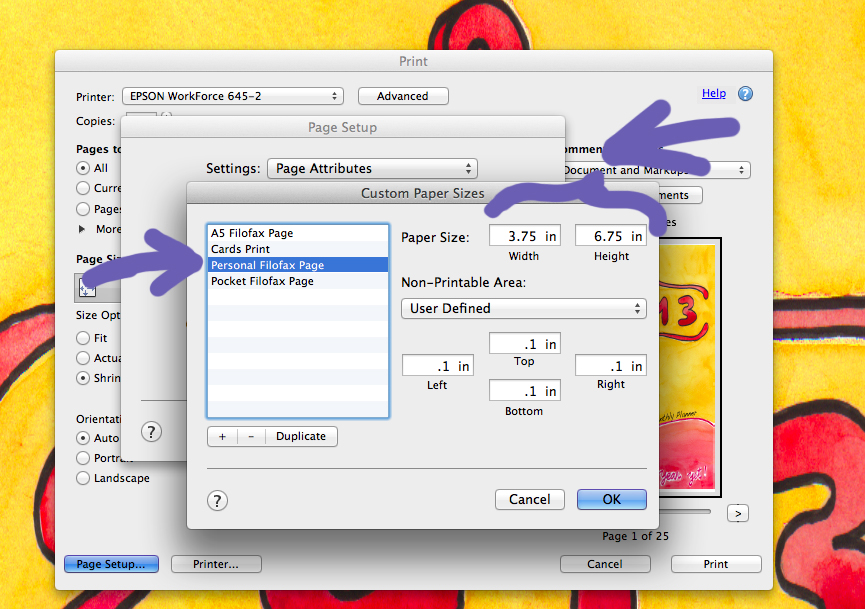Viewport: 865px width, 609px height.
Task: Go to next preview page arrow
Action: [x=738, y=513]
